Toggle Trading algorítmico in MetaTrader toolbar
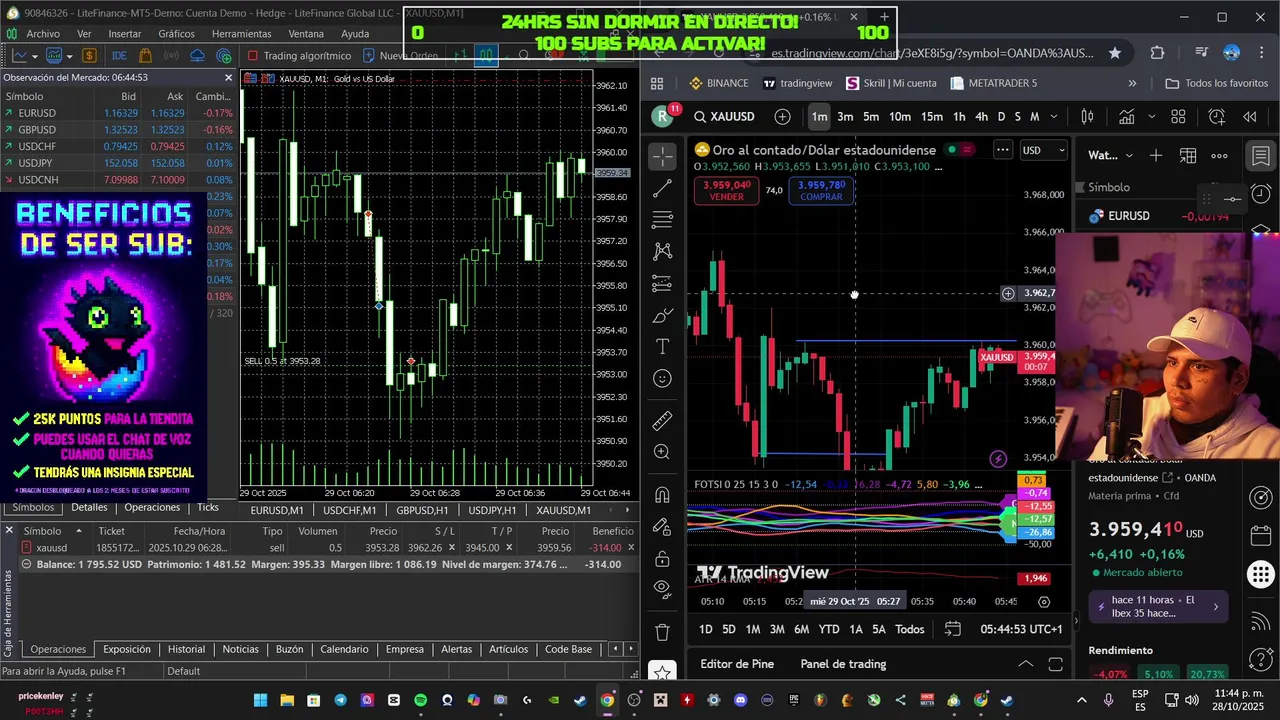 tap(299, 56)
